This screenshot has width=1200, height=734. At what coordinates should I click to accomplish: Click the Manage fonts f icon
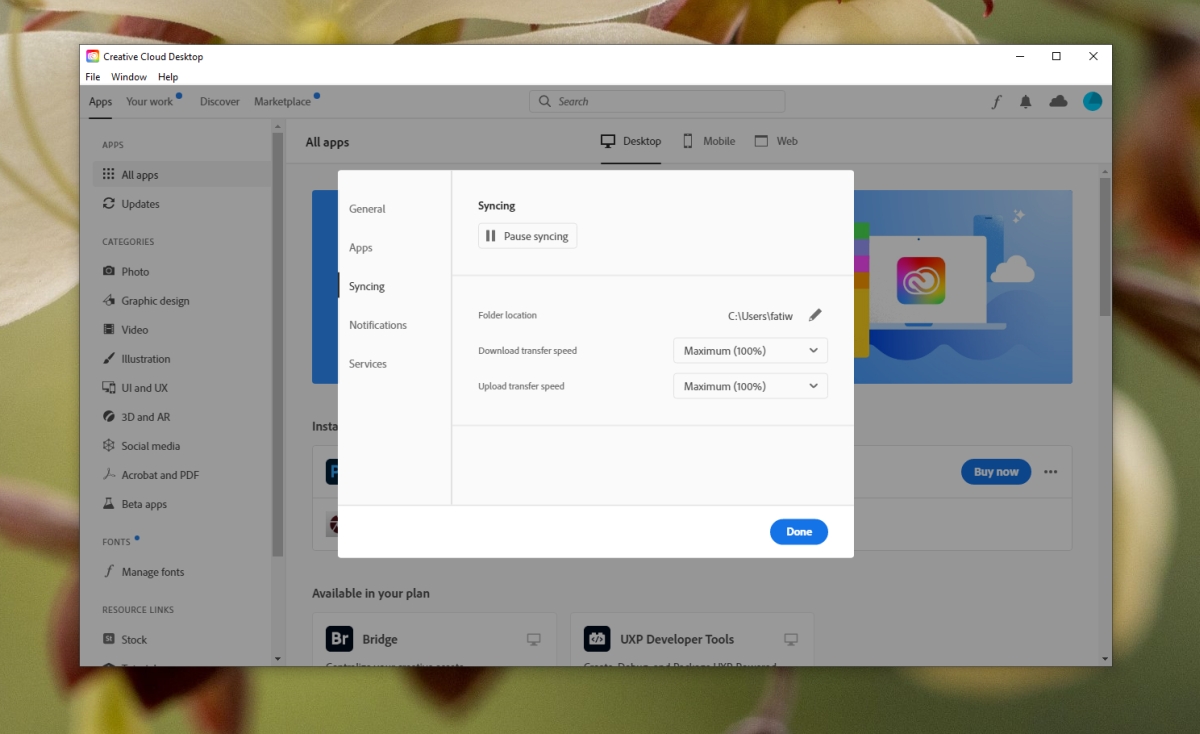pos(109,571)
